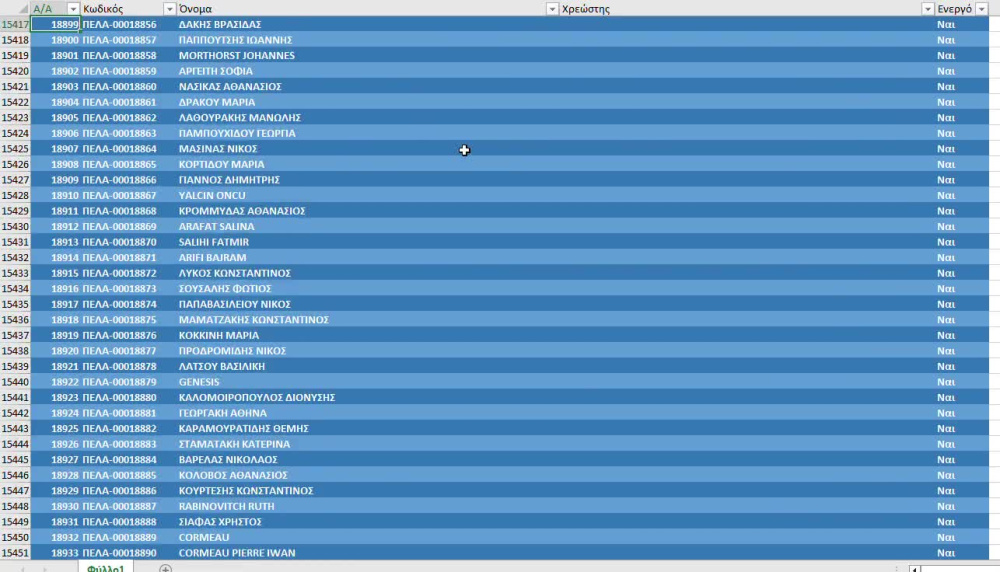Switch to the Φύλλο1 sheet tab

106,568
